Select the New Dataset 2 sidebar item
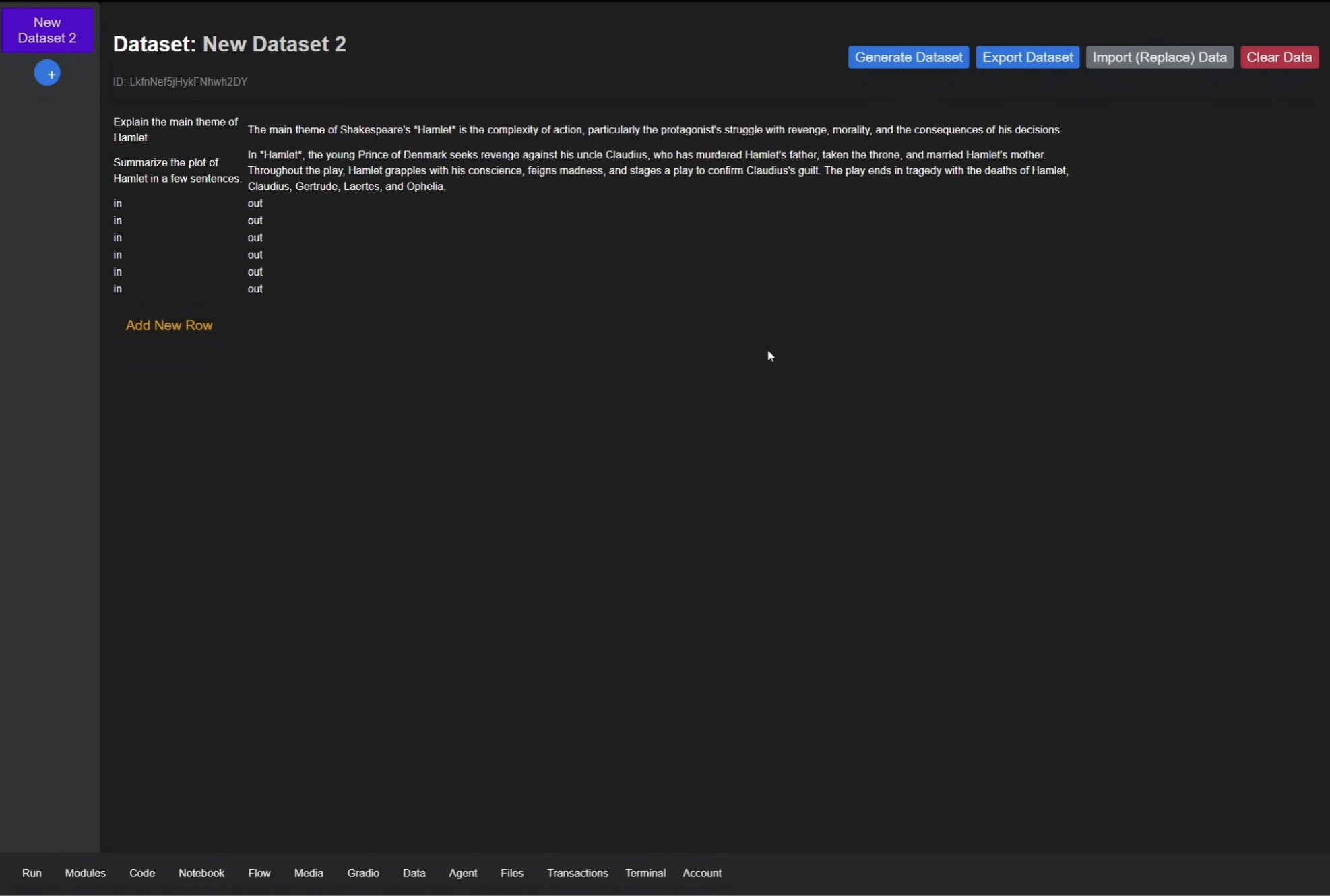Viewport: 1330px width, 896px height. click(47, 30)
